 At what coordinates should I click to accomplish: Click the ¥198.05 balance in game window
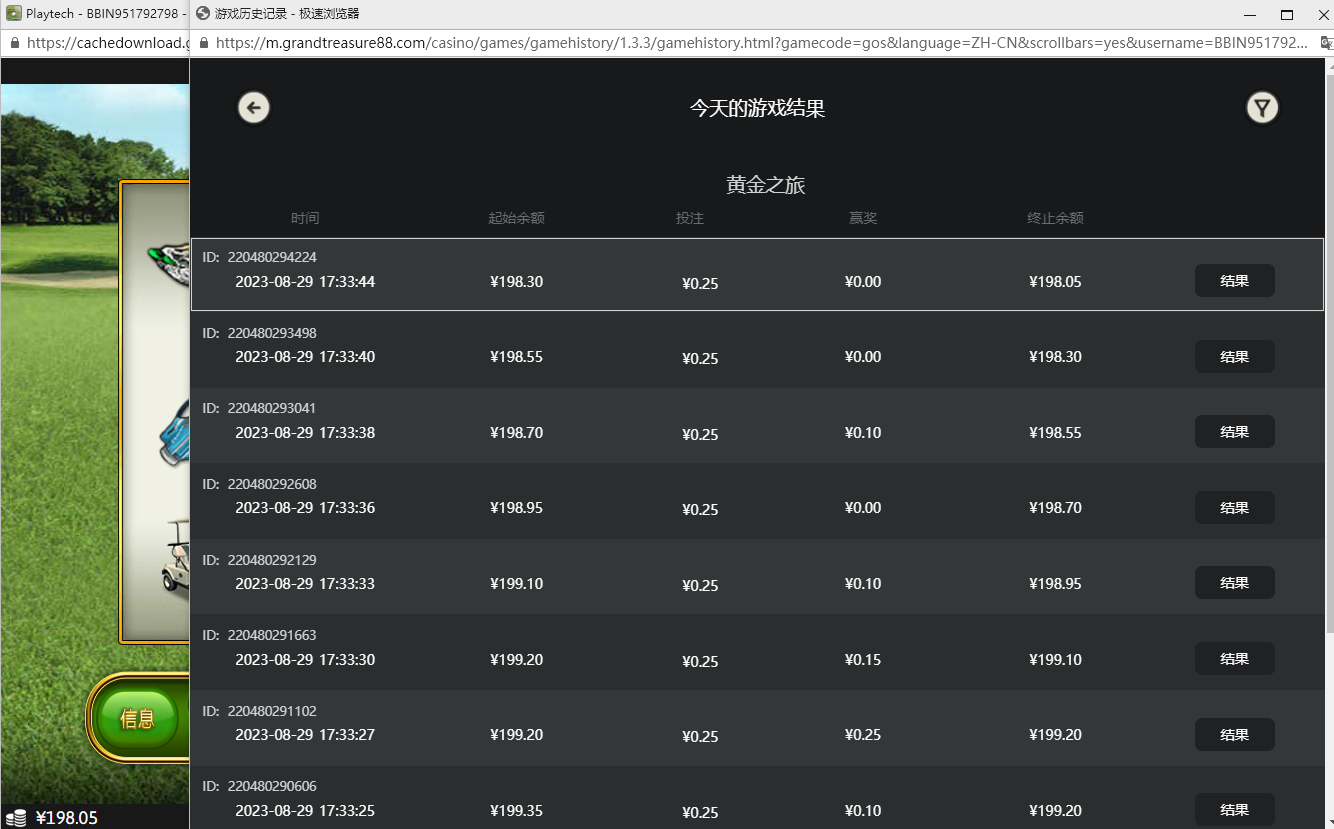66,818
